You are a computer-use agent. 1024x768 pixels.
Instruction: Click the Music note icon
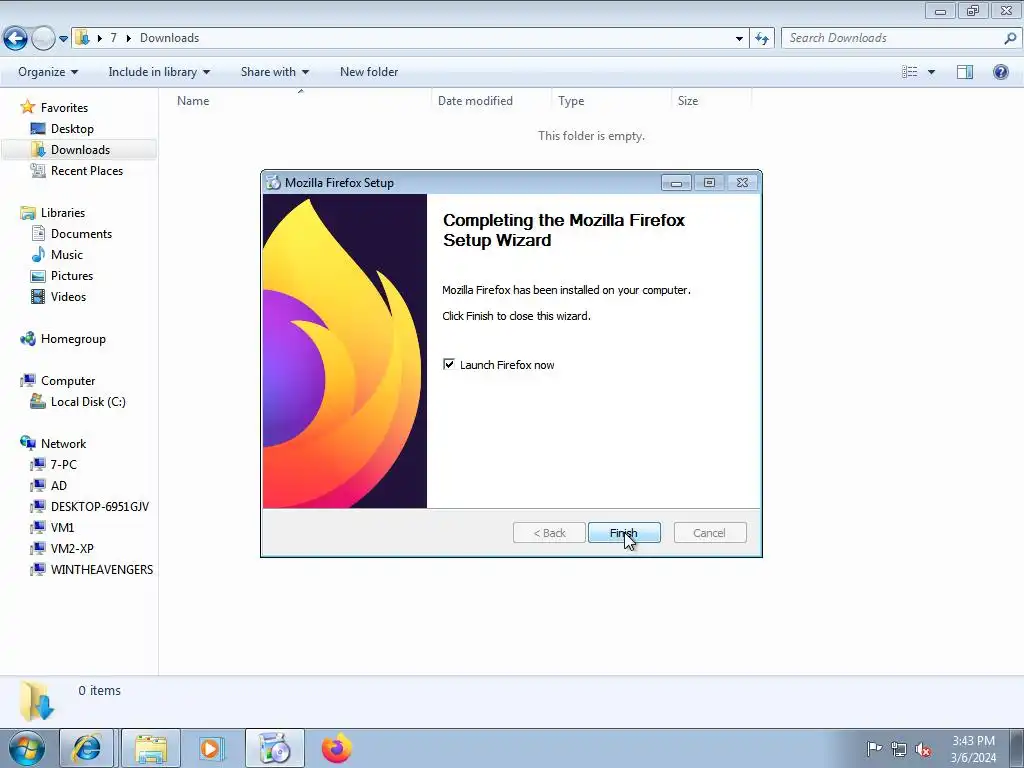pos(38,255)
